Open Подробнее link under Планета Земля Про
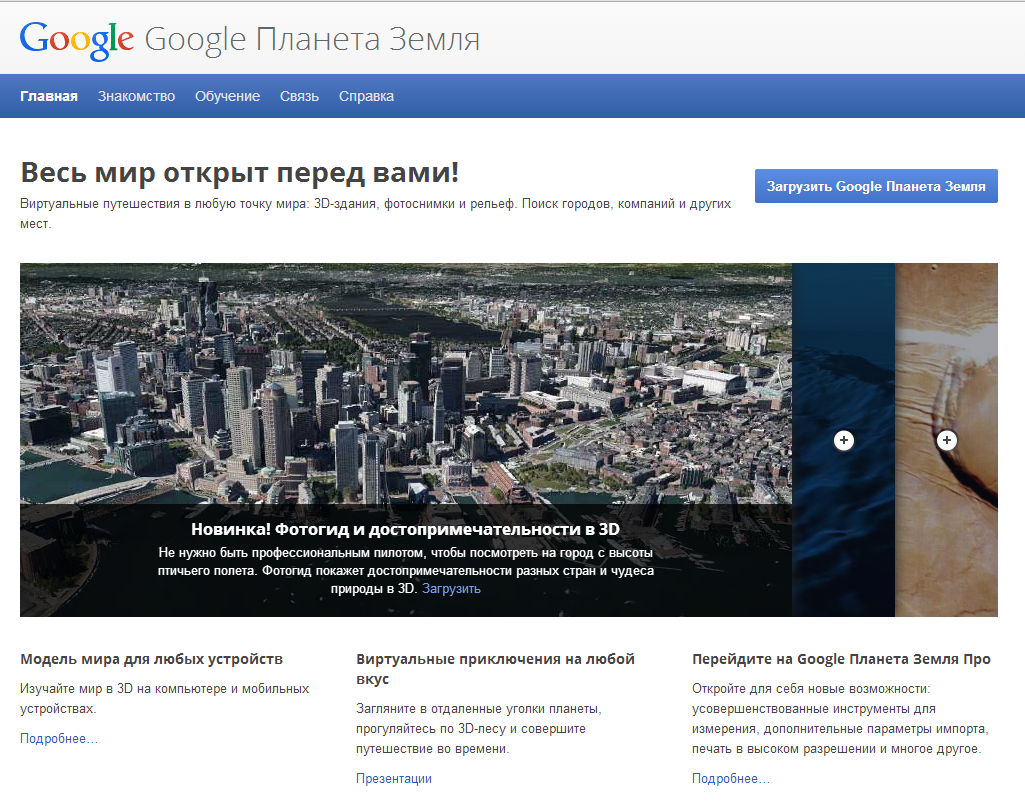 (731, 778)
